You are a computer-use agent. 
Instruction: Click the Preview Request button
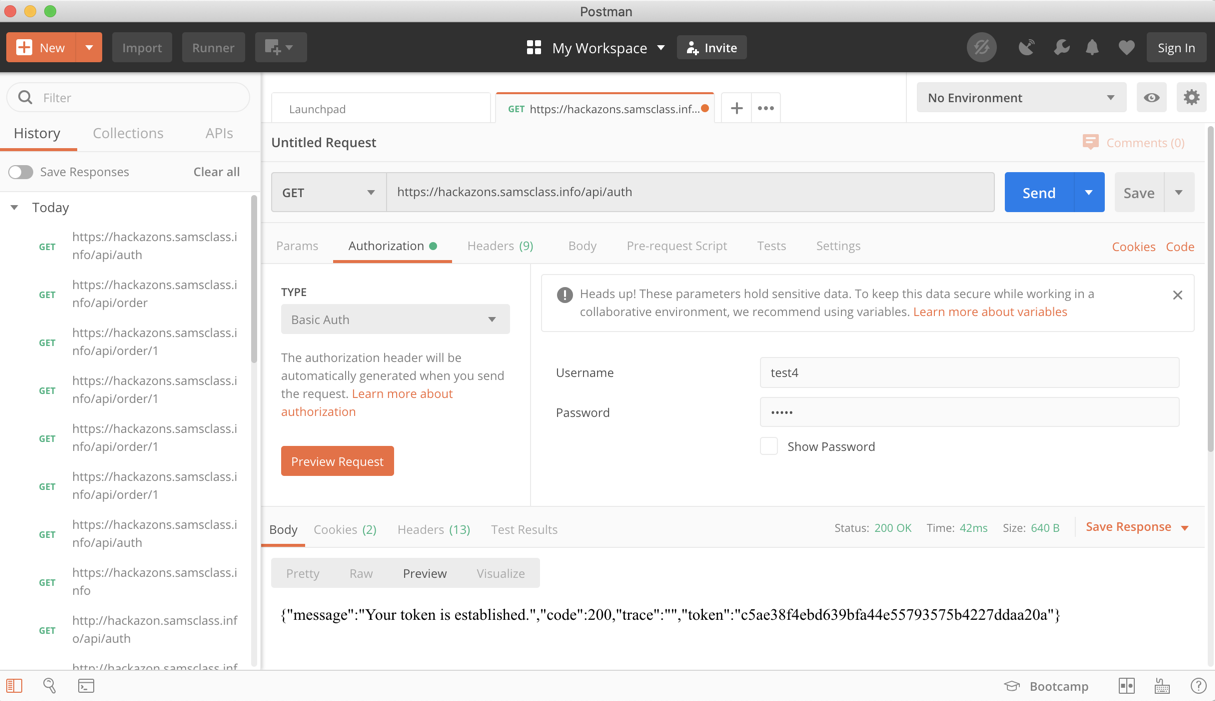click(x=337, y=461)
